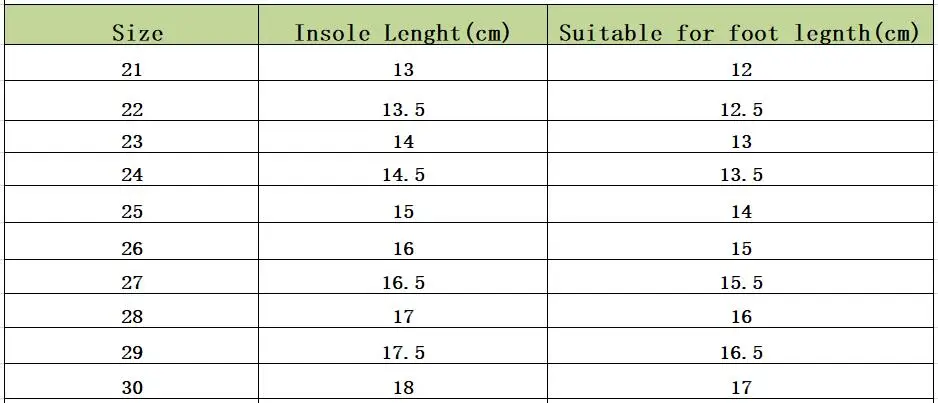Select size 25 cell
The width and height of the screenshot is (938, 403).
tap(132, 212)
